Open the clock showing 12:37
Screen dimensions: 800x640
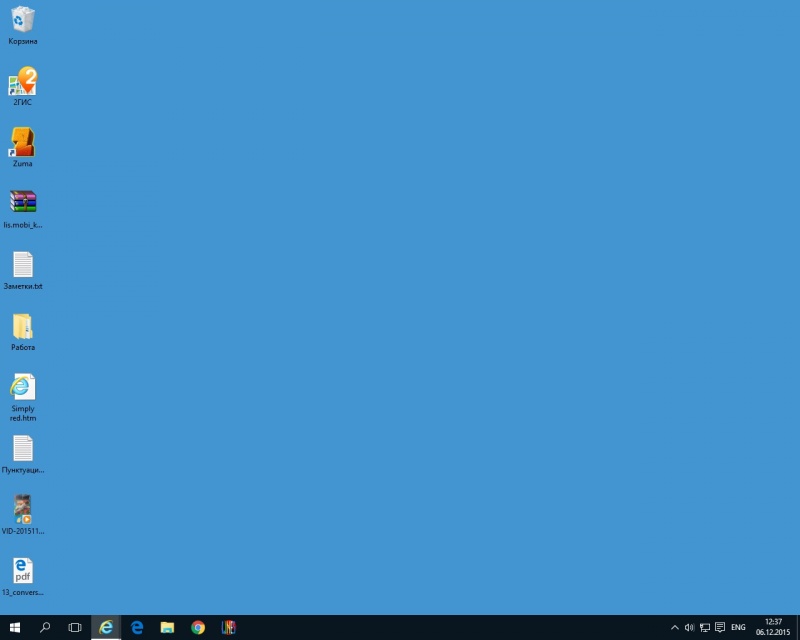point(773,627)
